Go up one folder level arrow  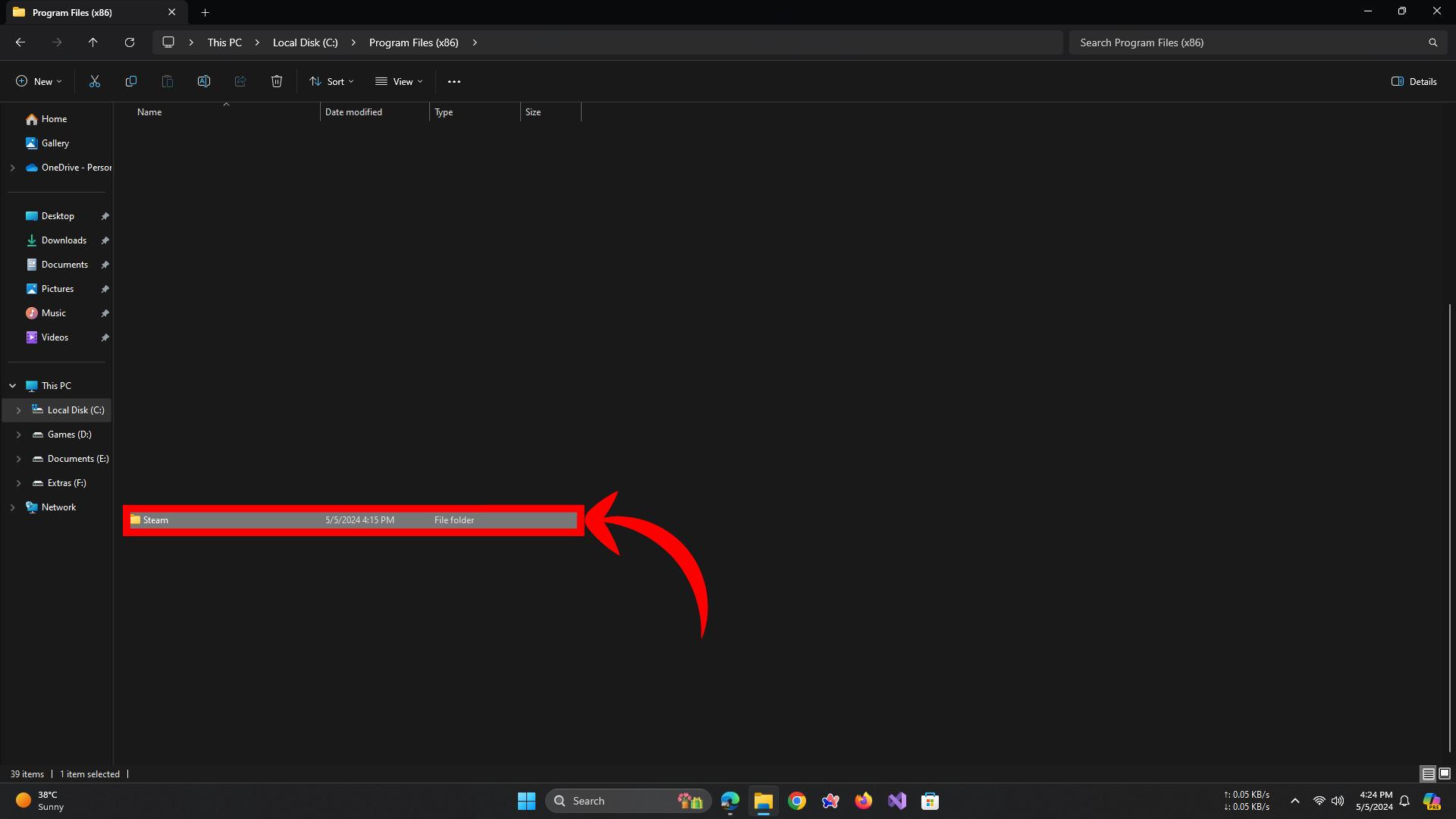93,42
